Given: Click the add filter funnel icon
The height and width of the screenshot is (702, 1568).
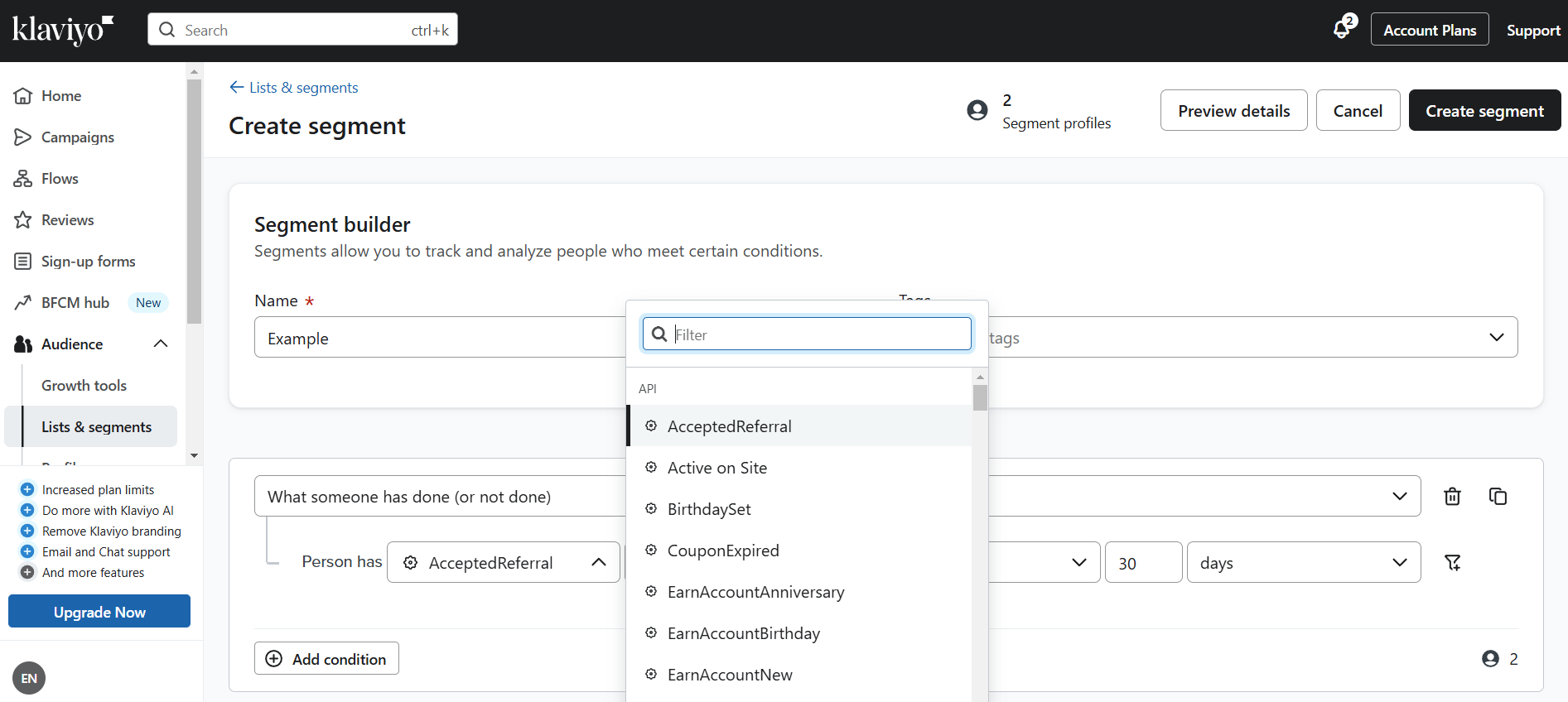Looking at the screenshot, I should click(x=1452, y=563).
